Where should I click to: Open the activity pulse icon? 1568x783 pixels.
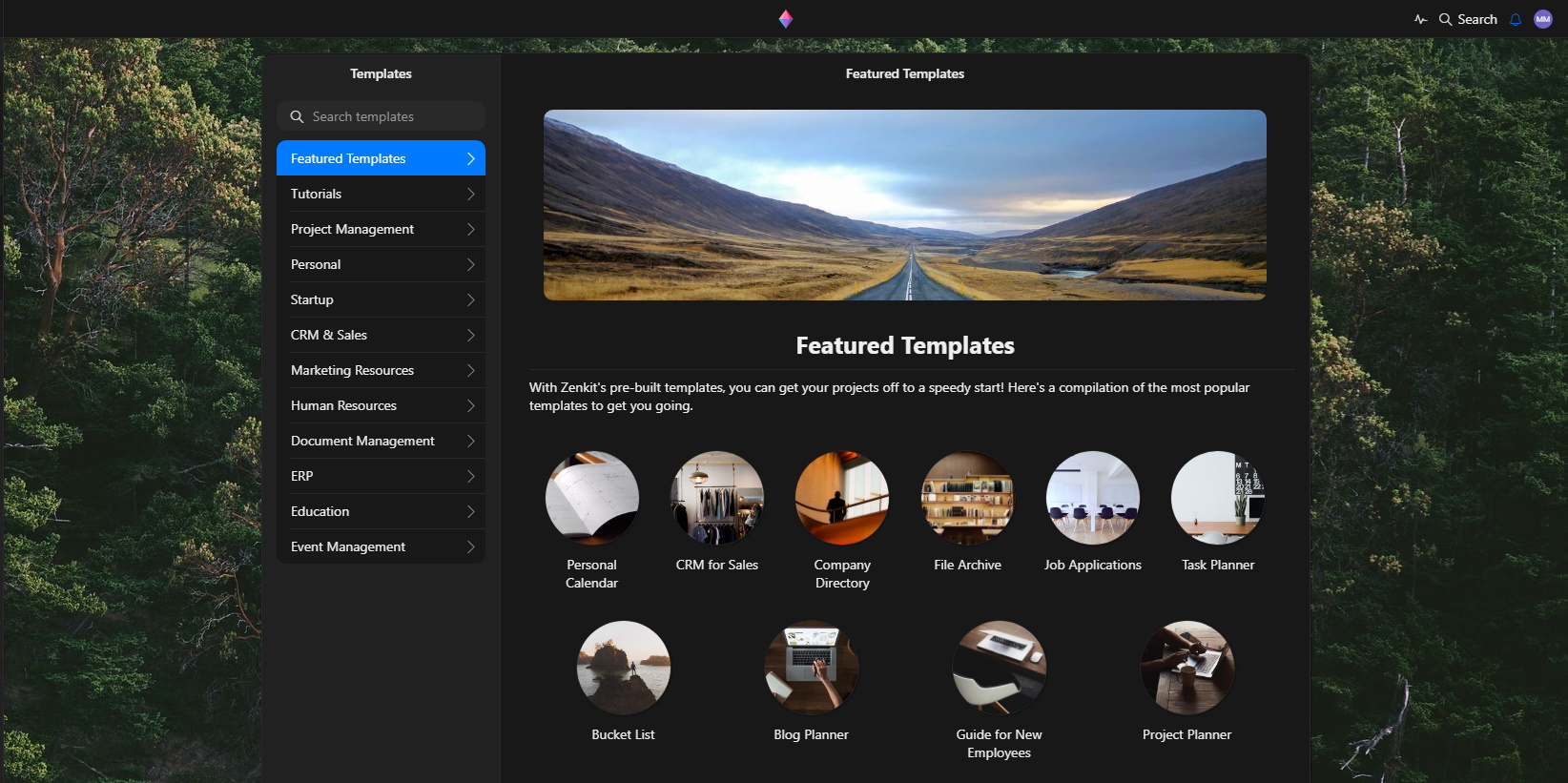(x=1420, y=19)
